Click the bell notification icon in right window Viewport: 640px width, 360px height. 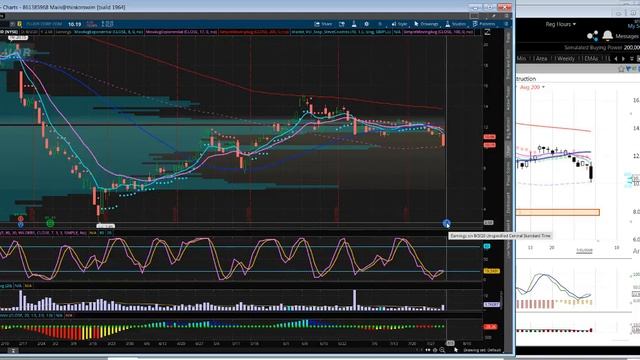(608, 36)
